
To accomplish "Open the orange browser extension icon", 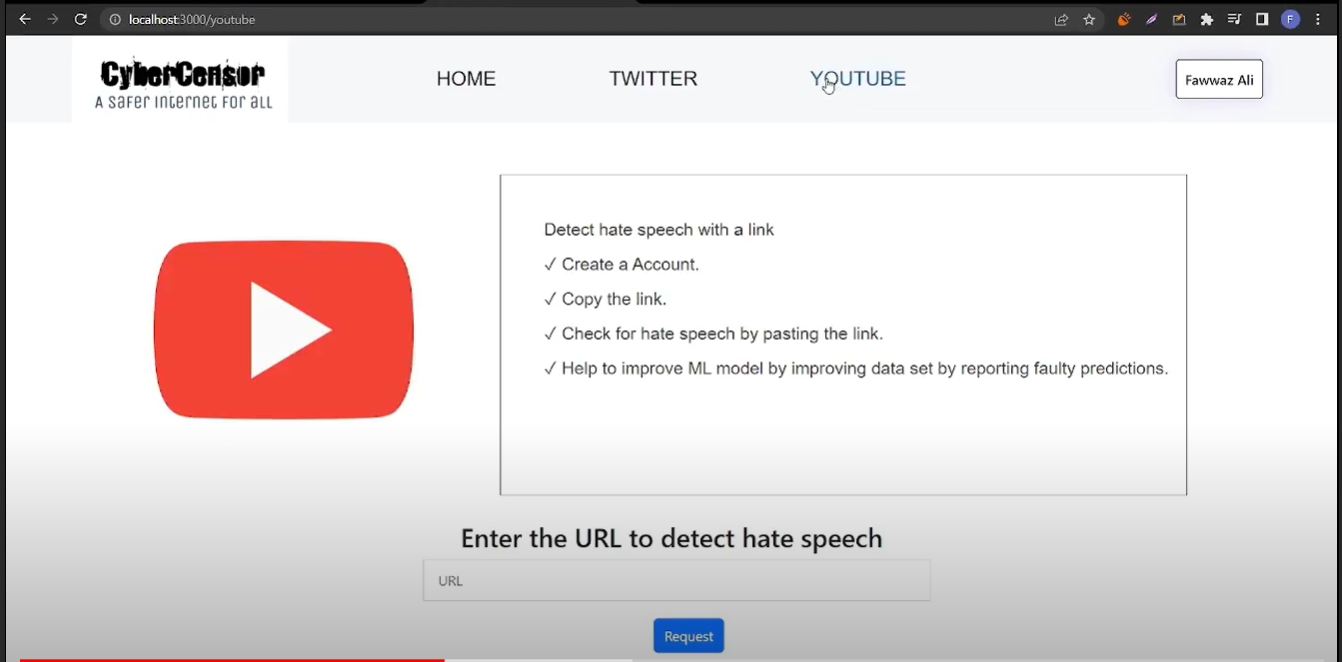I will click(1124, 19).
